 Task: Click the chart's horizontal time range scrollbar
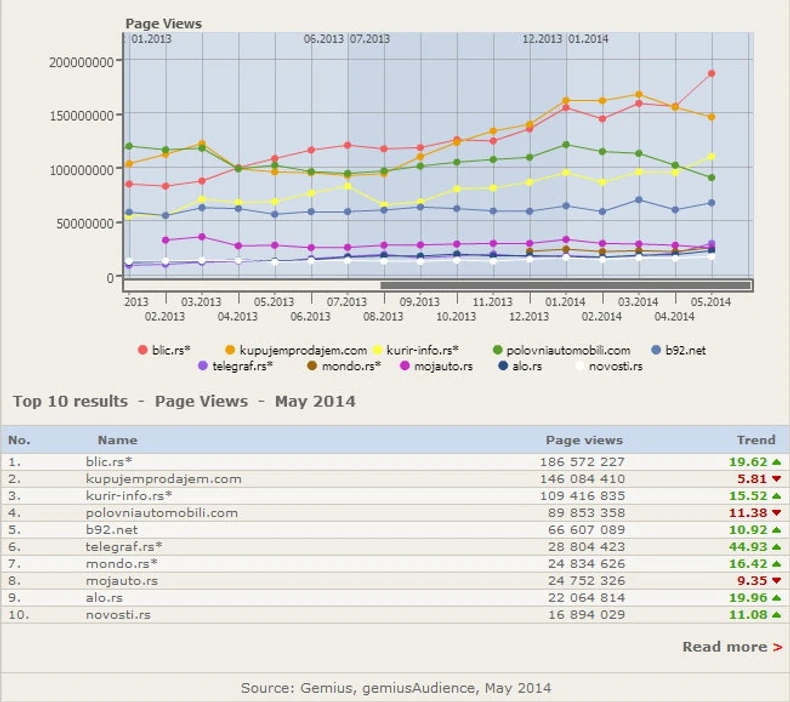(x=565, y=285)
